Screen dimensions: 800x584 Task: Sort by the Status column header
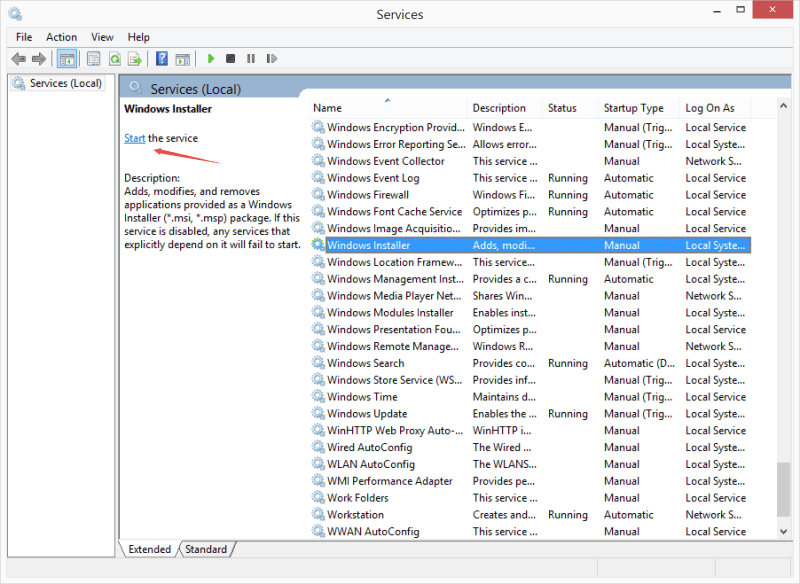coord(570,108)
